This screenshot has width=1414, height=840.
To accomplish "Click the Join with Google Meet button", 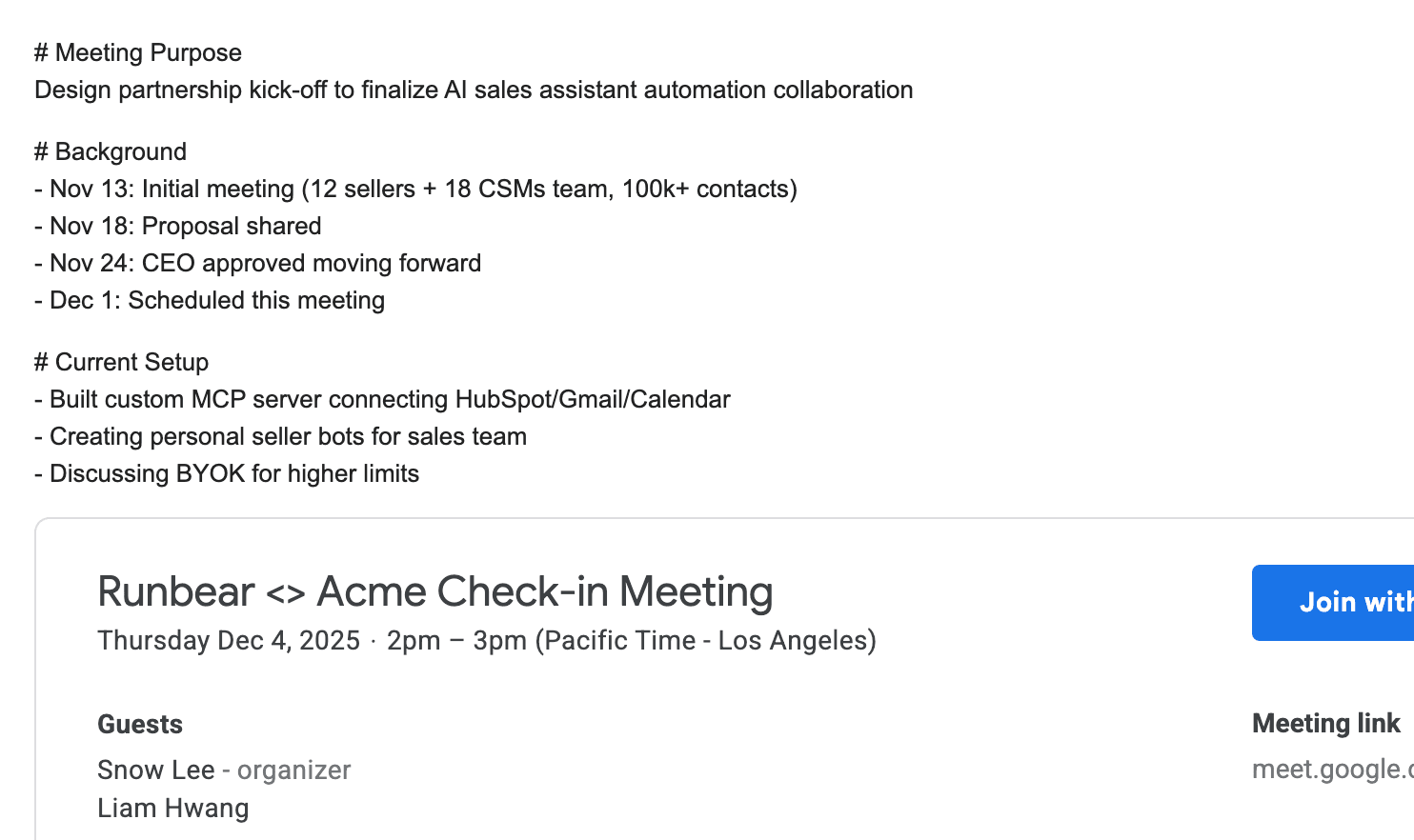I will click(1354, 602).
